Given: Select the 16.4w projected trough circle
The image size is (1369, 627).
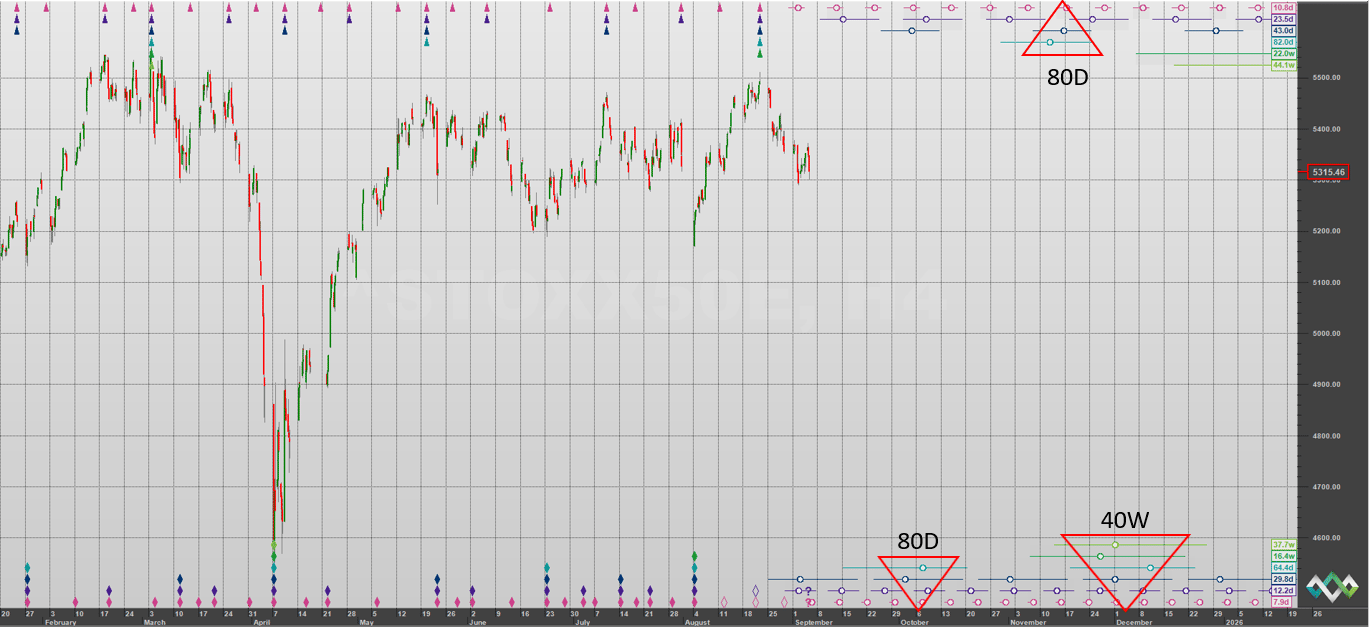Looking at the screenshot, I should point(1100,556).
